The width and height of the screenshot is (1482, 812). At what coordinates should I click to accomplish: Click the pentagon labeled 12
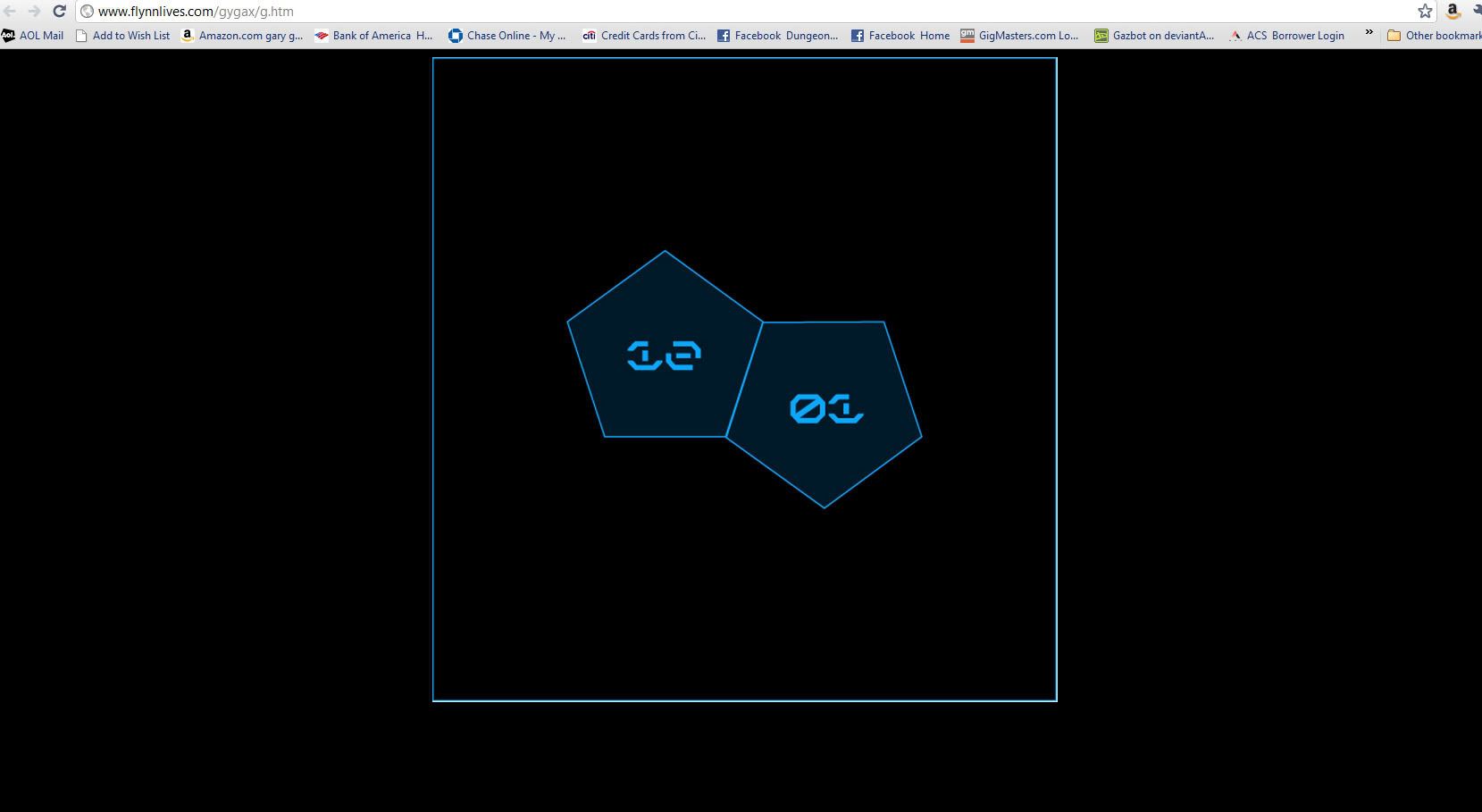pos(664,356)
